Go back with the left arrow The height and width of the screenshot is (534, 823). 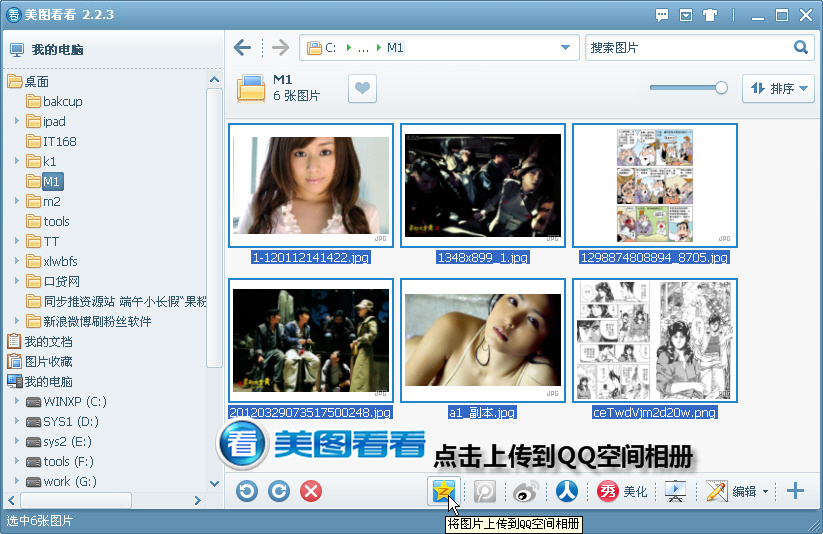(242, 48)
